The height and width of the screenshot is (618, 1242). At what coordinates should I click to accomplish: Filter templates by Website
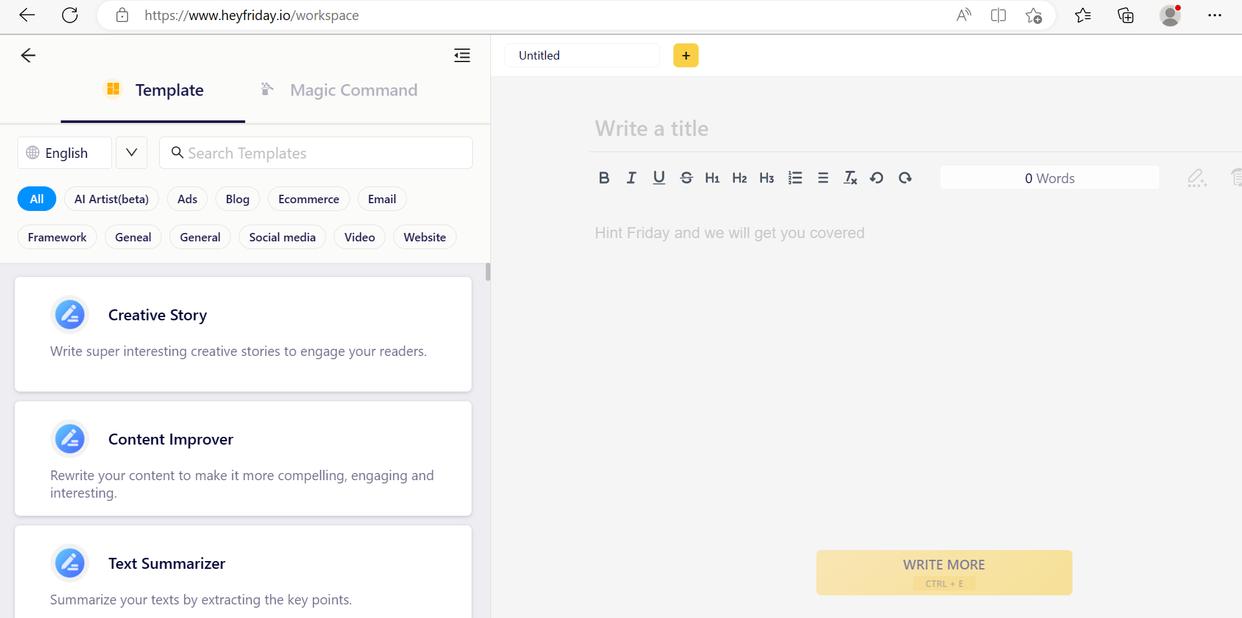coord(425,237)
